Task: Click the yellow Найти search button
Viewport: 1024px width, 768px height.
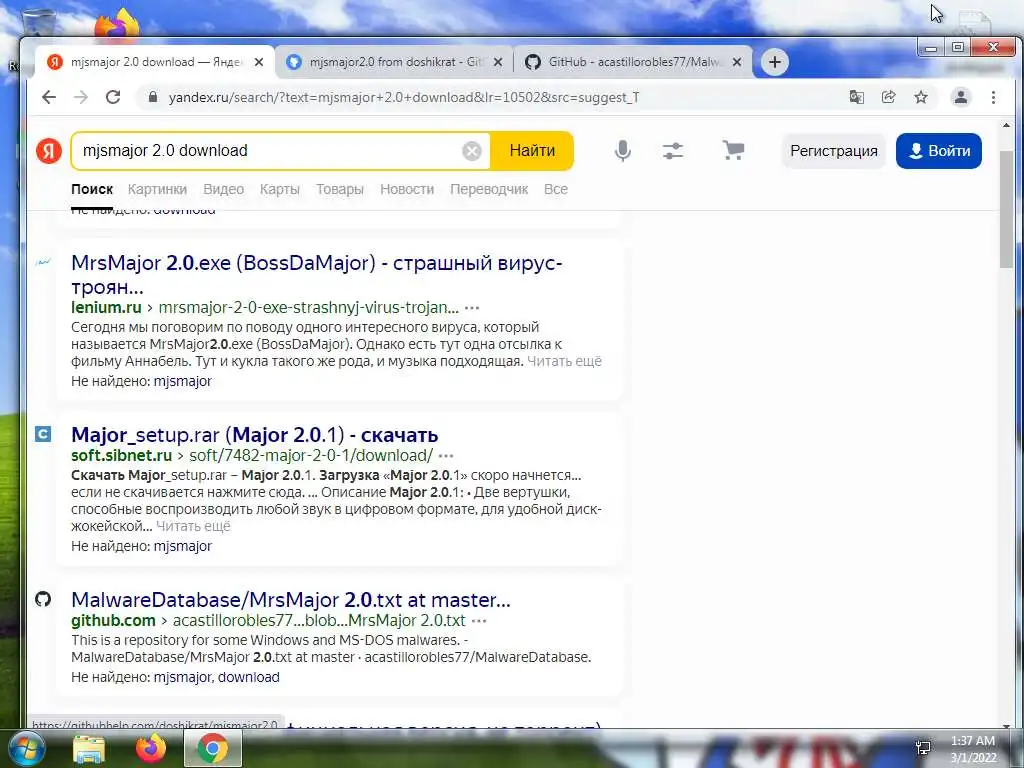Action: coord(532,151)
